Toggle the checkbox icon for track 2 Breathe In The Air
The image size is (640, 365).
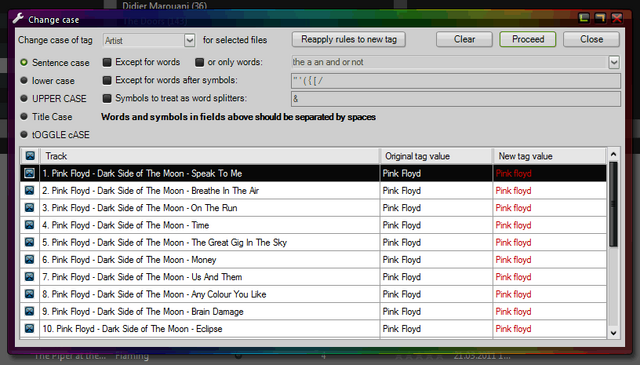[29, 190]
